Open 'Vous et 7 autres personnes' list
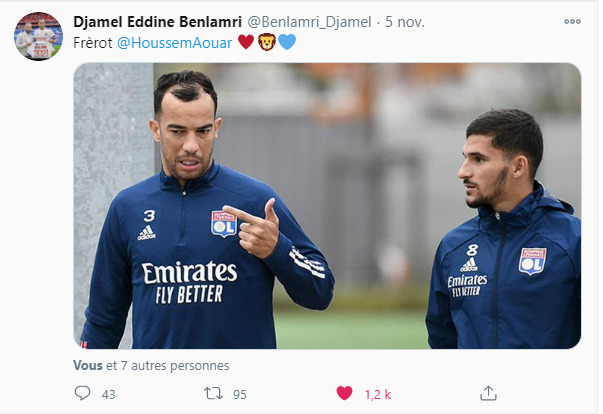603x414 pixels. click(x=151, y=365)
